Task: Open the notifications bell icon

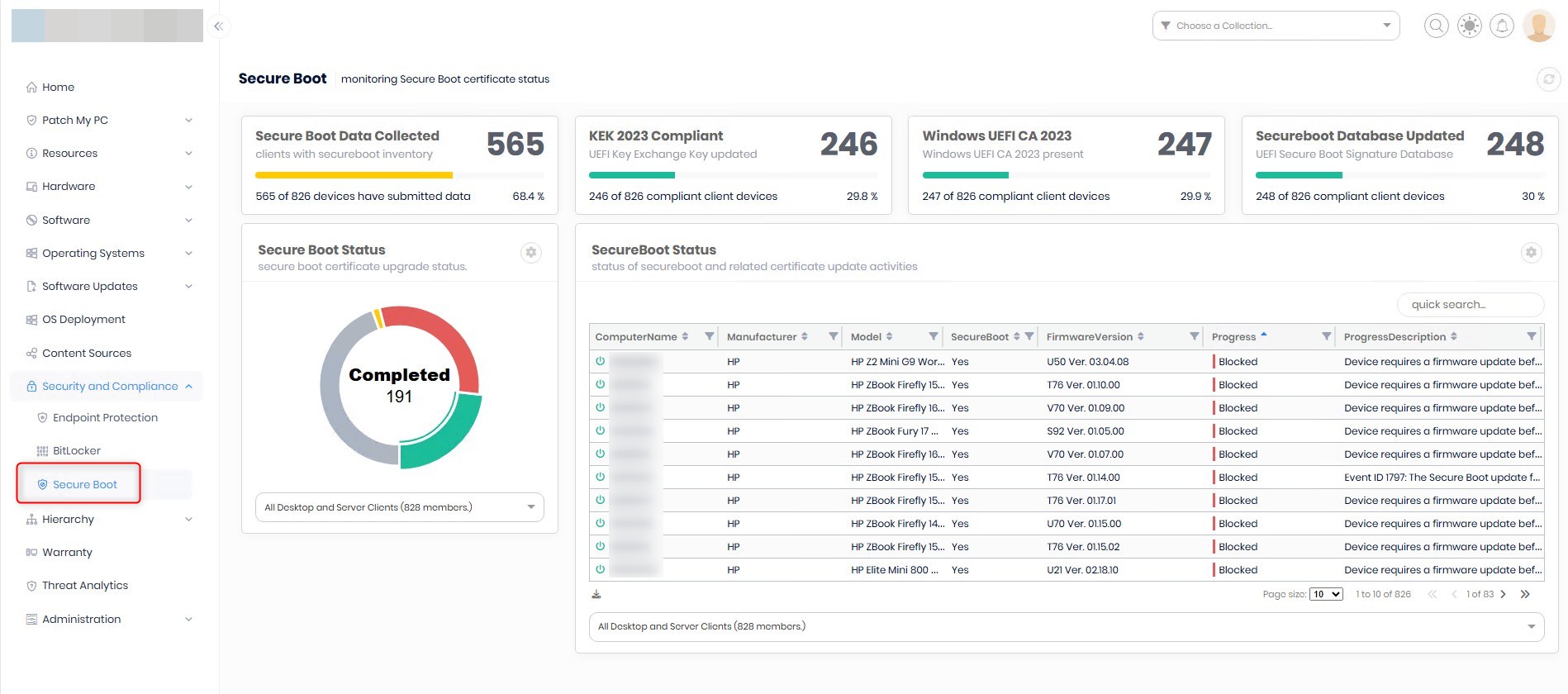Action: [x=1502, y=26]
